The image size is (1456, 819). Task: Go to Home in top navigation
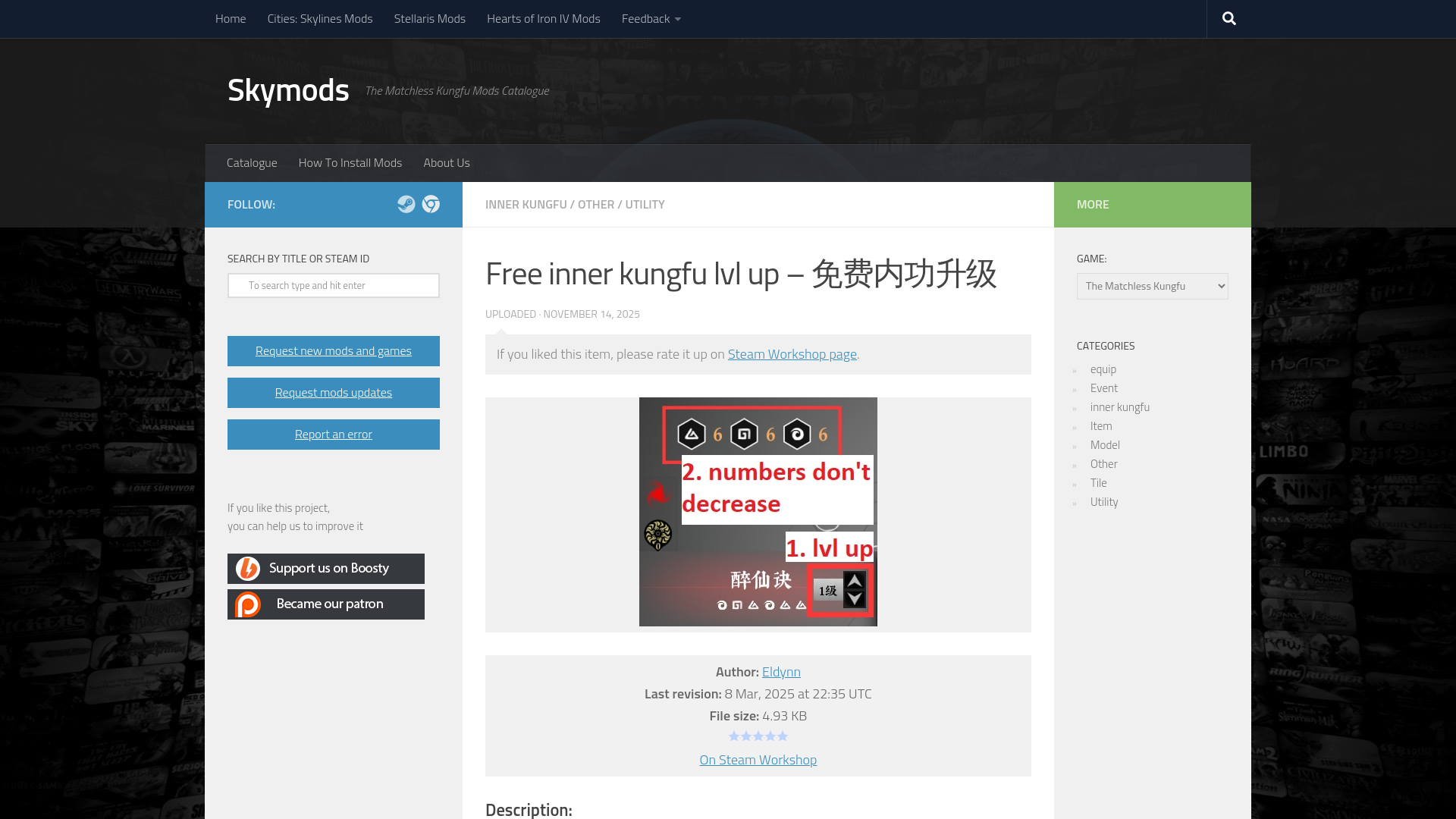pos(231,19)
